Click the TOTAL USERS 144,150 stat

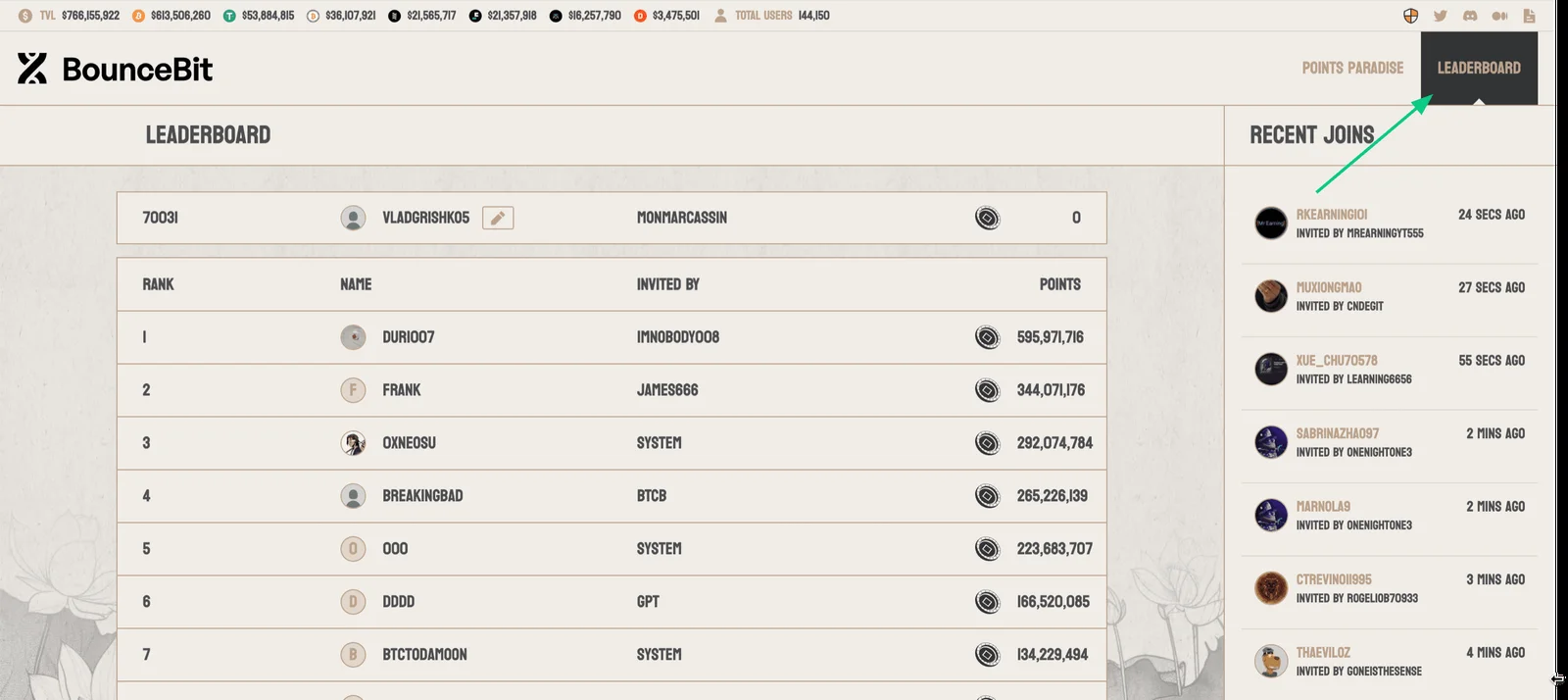point(772,16)
